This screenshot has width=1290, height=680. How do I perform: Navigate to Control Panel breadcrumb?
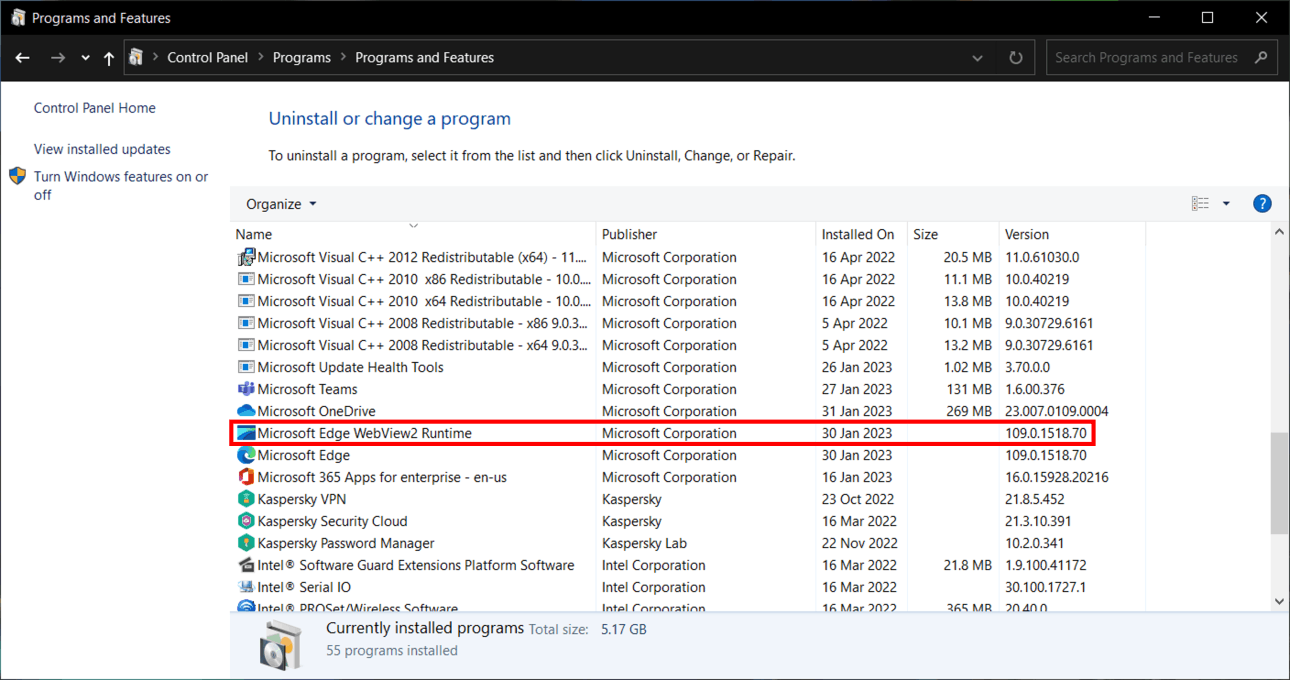[208, 58]
